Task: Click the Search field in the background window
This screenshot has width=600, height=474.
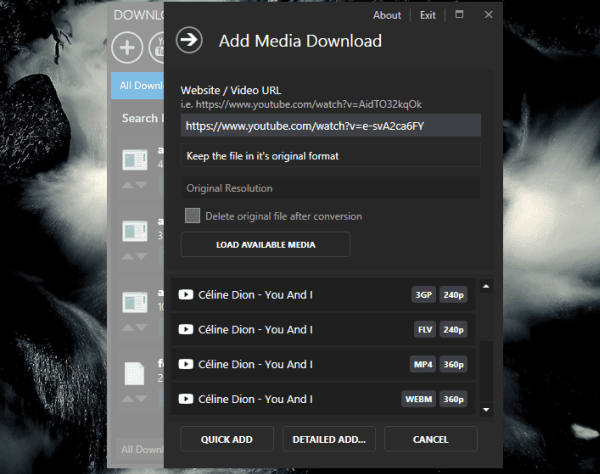Action: 142,118
